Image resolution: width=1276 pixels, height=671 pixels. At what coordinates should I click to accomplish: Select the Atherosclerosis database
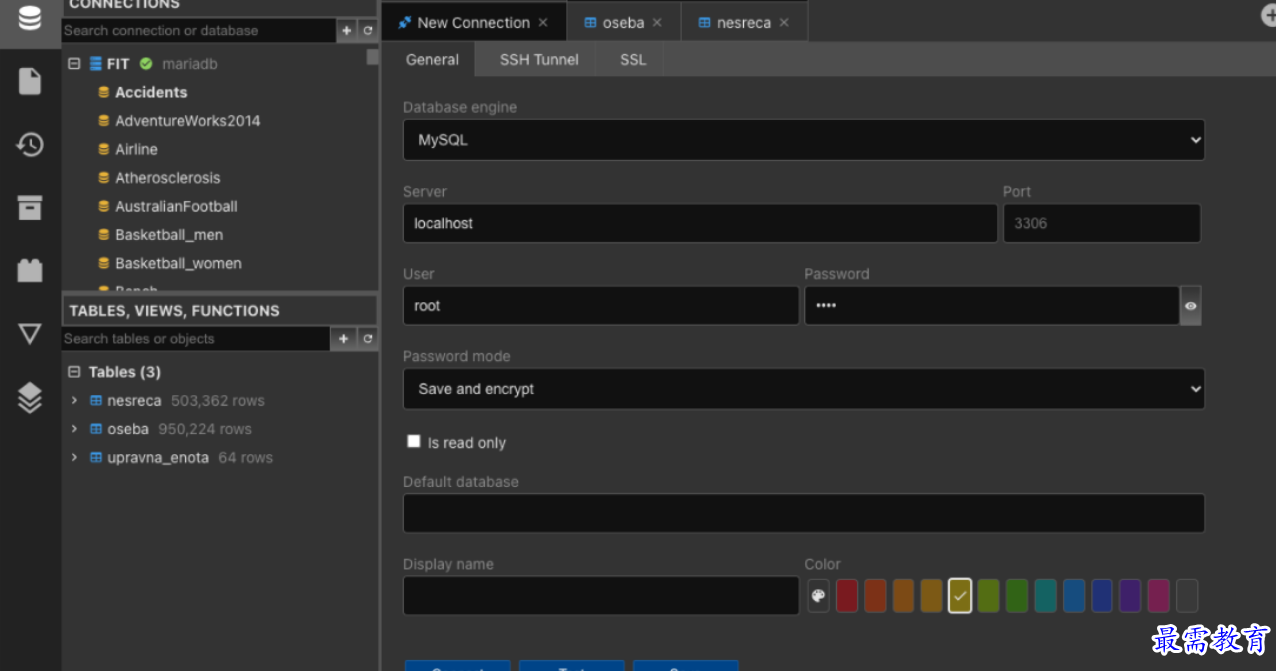click(167, 178)
